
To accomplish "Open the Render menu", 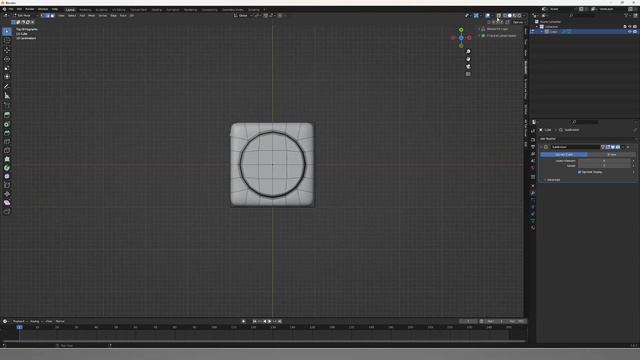I will (30, 9).
